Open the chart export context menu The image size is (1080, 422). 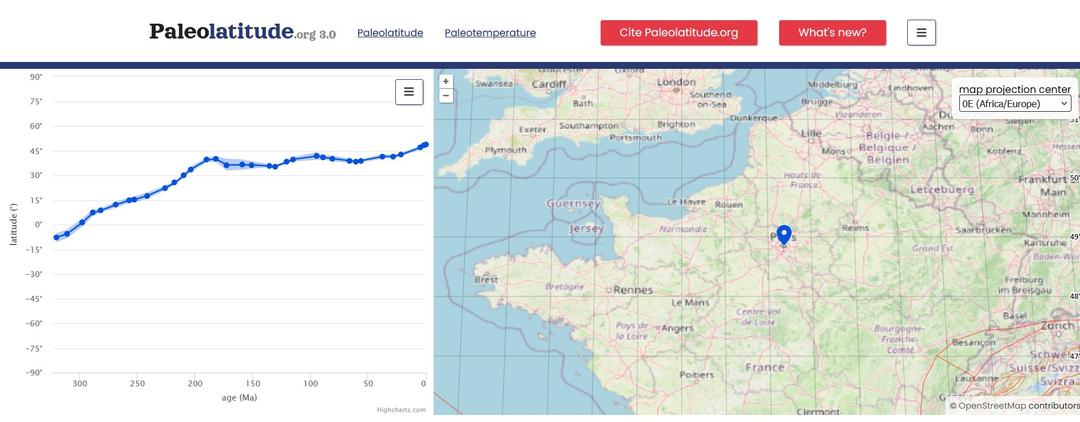408,92
